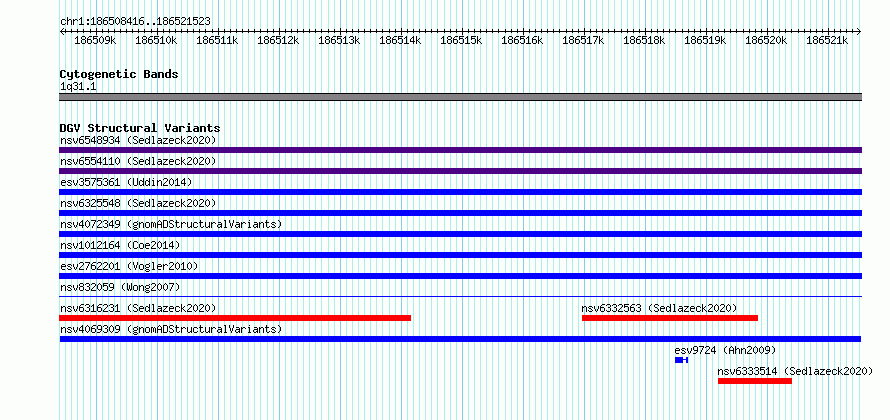Screen dimensions: 890x420
Task: Click the 186515k ruler tick label
Action: tap(461, 40)
